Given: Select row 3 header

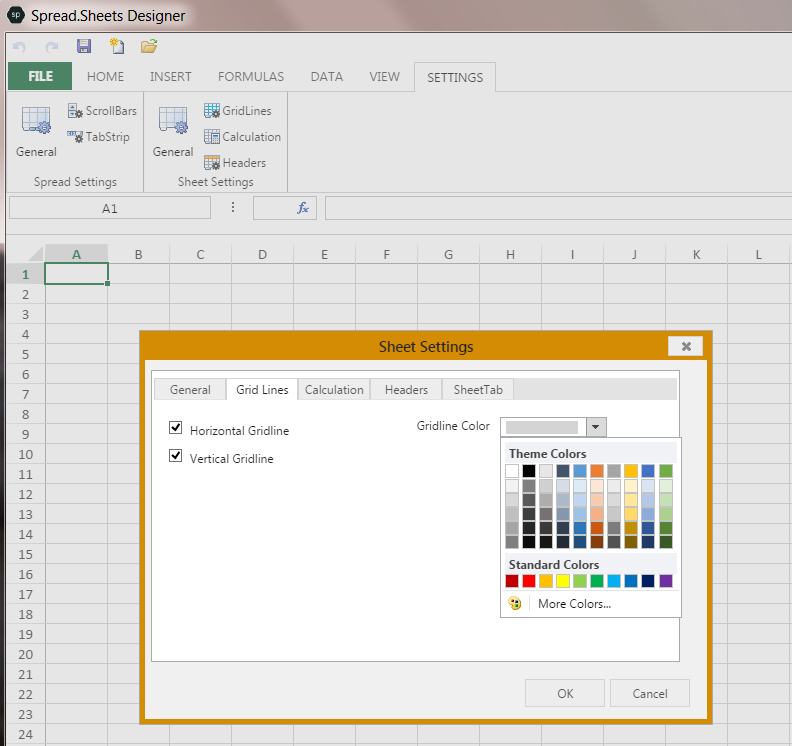Looking at the screenshot, I should [26, 314].
